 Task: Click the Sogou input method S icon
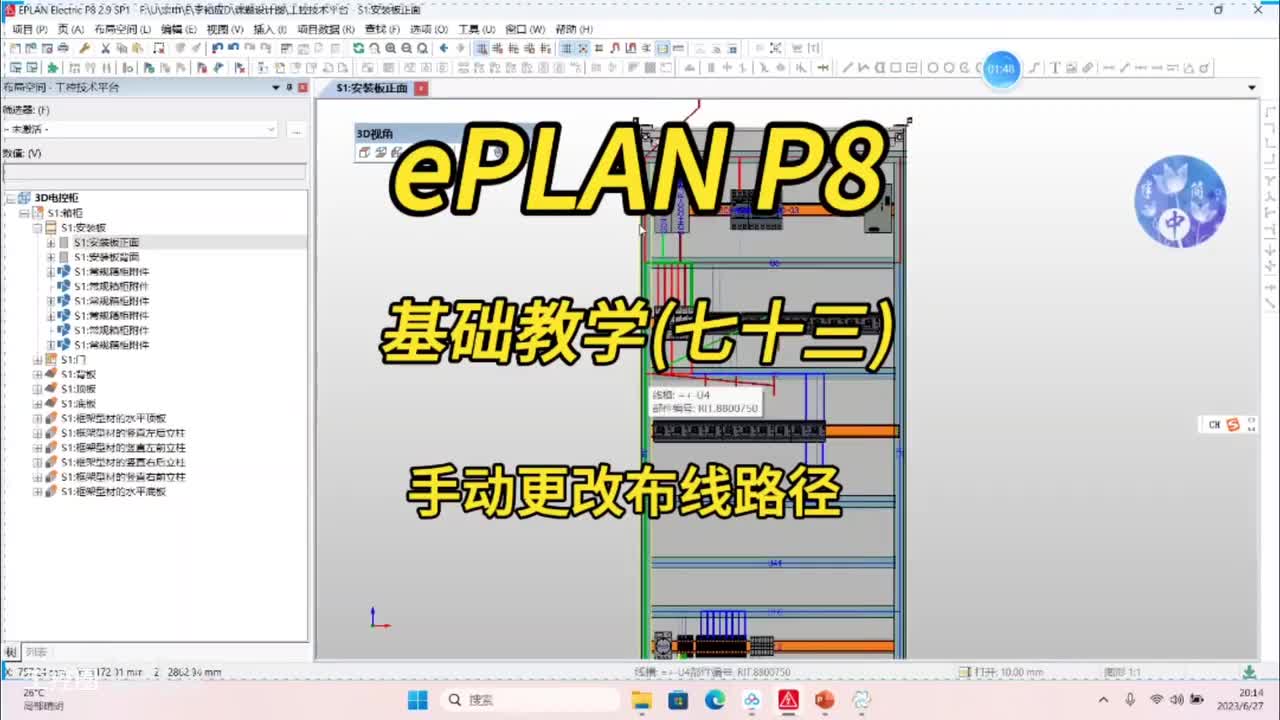[1233, 424]
